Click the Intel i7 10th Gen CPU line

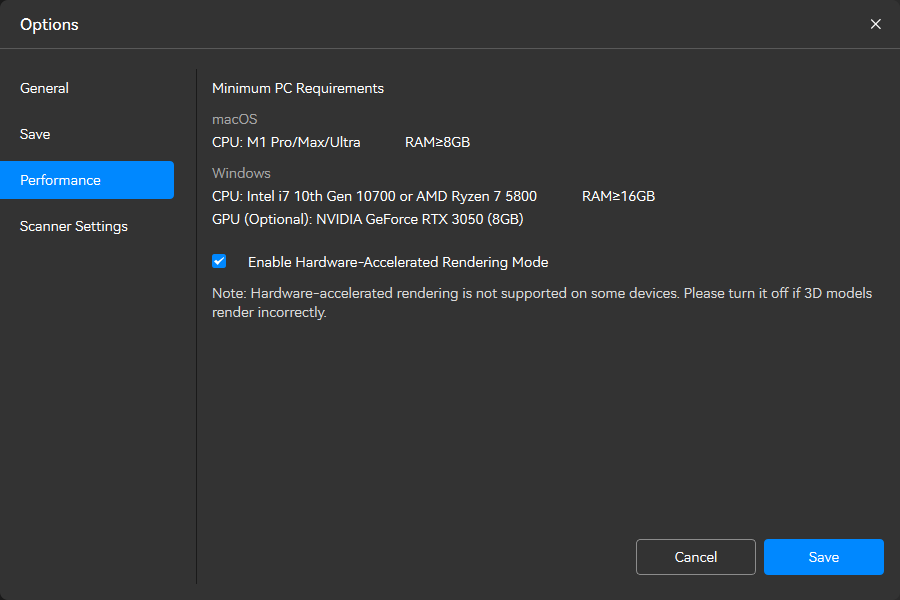(303, 196)
